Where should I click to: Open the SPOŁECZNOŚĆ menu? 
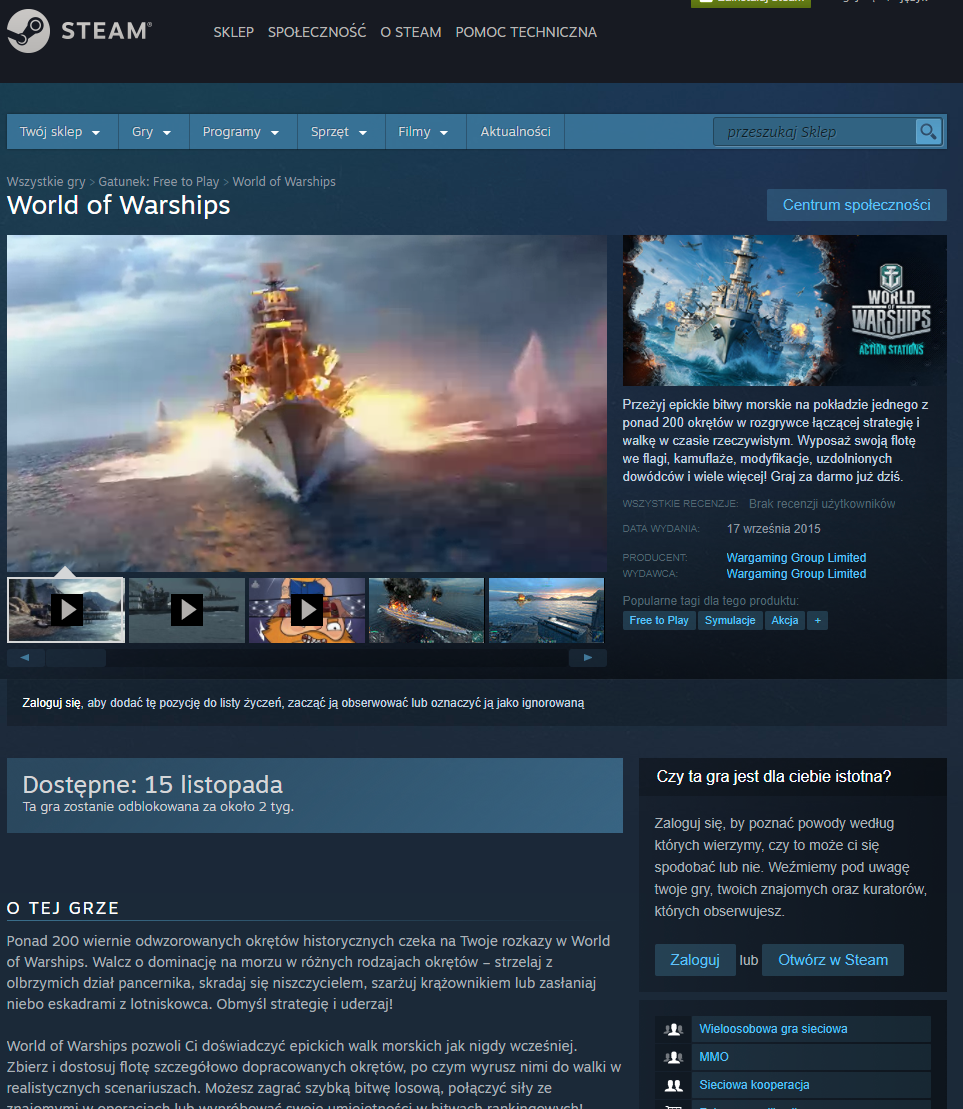click(x=317, y=32)
